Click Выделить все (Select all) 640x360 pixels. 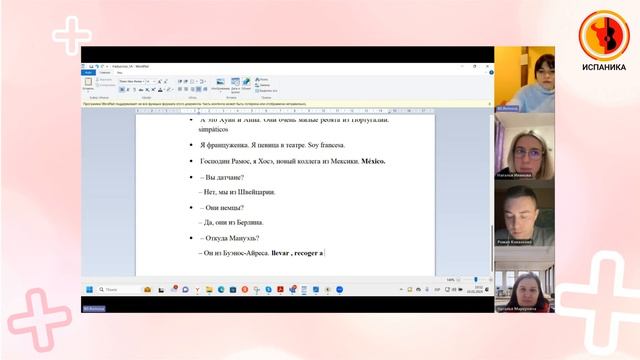tap(266, 91)
